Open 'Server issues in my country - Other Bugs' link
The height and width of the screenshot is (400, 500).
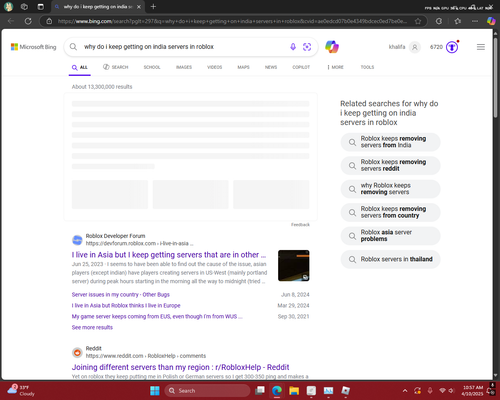point(121,295)
